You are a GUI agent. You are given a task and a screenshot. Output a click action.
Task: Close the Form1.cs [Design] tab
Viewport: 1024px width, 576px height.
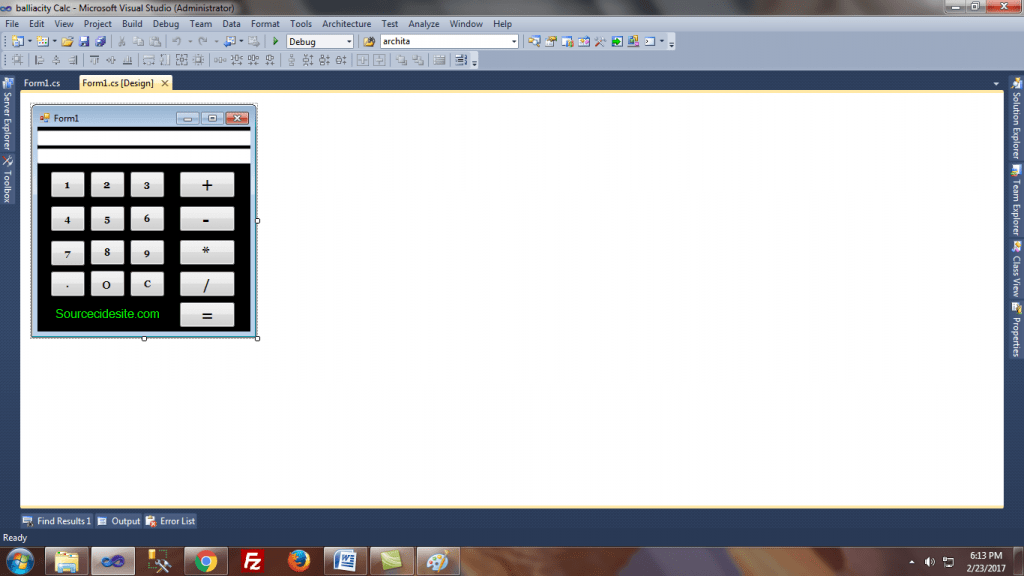165,83
